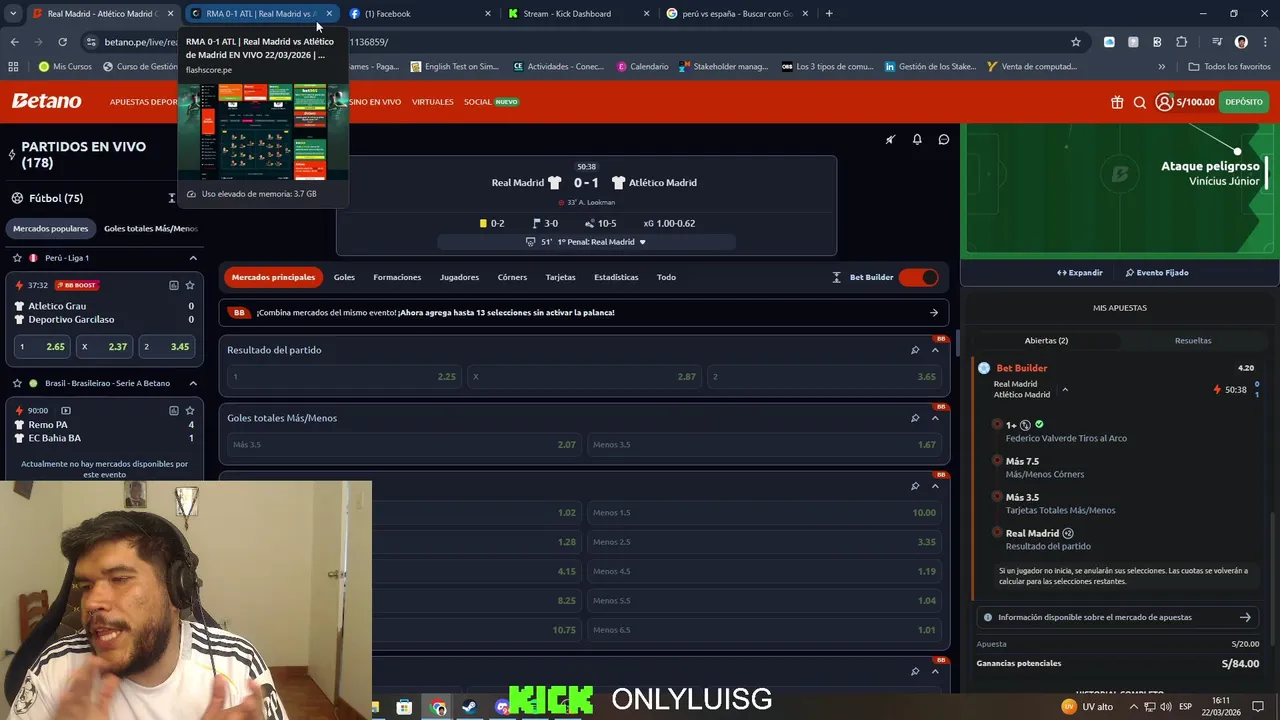Select draw odds 2.37 for Atletico Grau match
Screen dimensions: 1280x720
(105, 347)
